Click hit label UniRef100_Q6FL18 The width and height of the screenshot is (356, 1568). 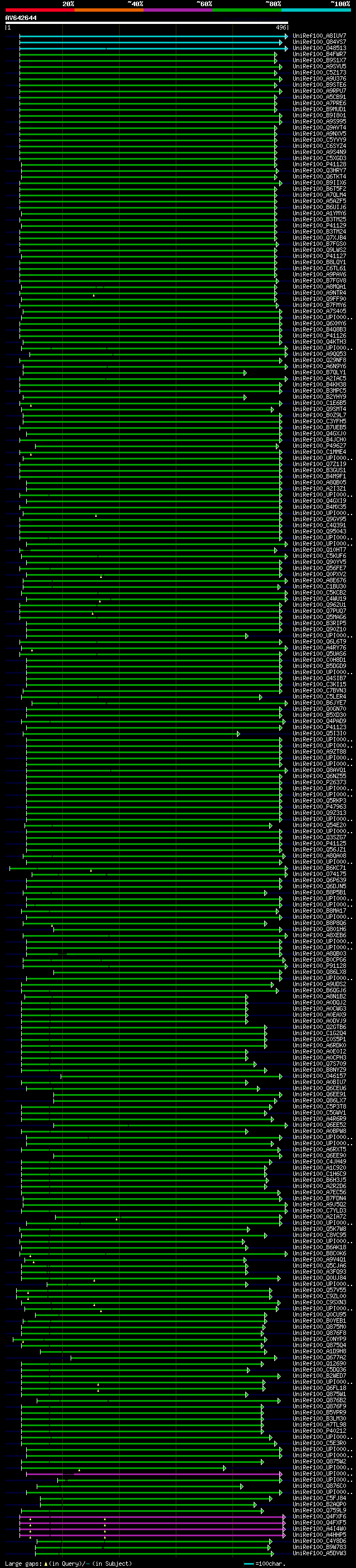pyautogui.click(x=319, y=1389)
